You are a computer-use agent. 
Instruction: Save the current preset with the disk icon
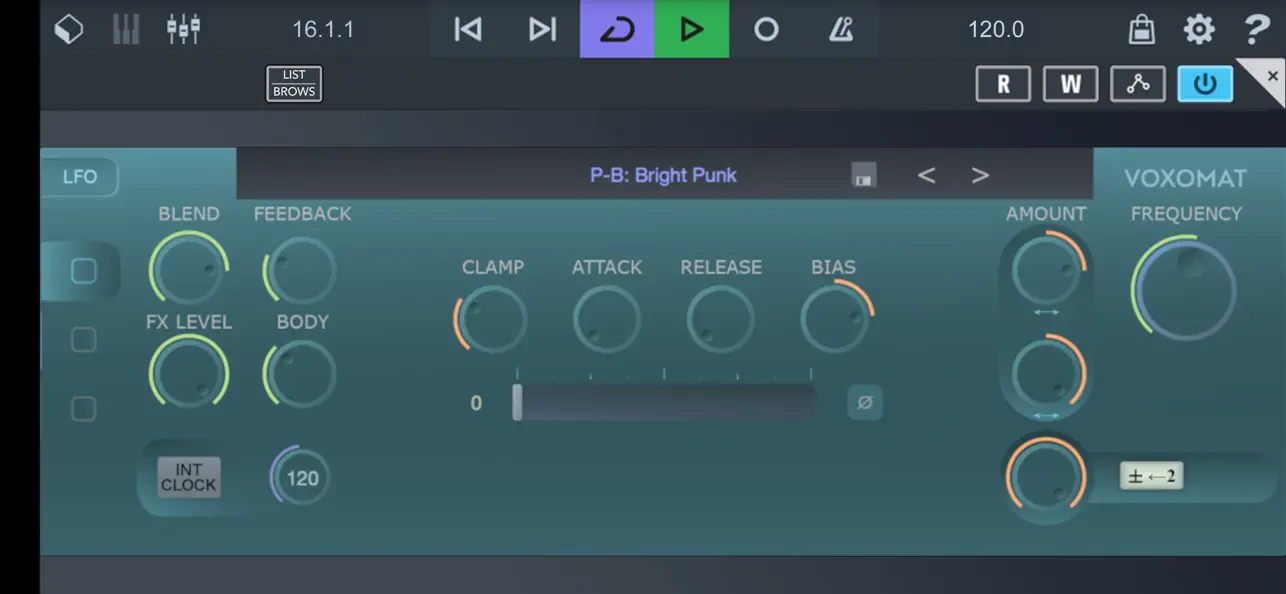pyautogui.click(x=863, y=174)
